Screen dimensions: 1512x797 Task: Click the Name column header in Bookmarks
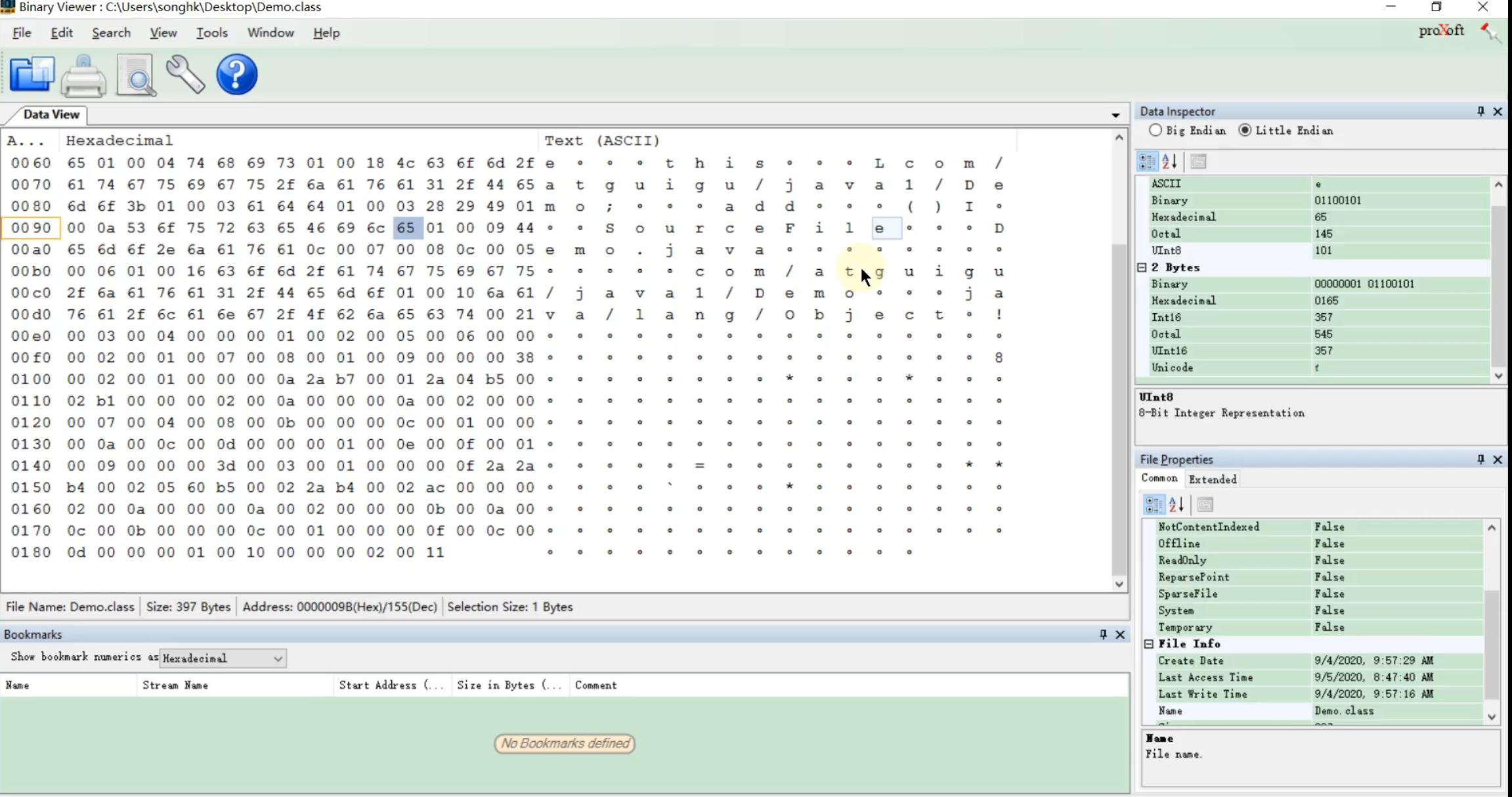pyautogui.click(x=68, y=685)
